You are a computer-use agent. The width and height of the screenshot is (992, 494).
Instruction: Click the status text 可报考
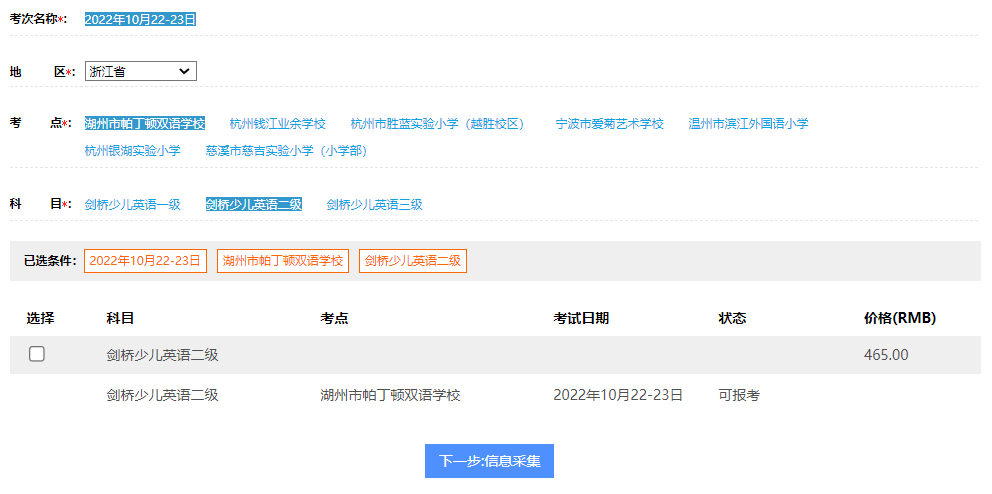739,395
